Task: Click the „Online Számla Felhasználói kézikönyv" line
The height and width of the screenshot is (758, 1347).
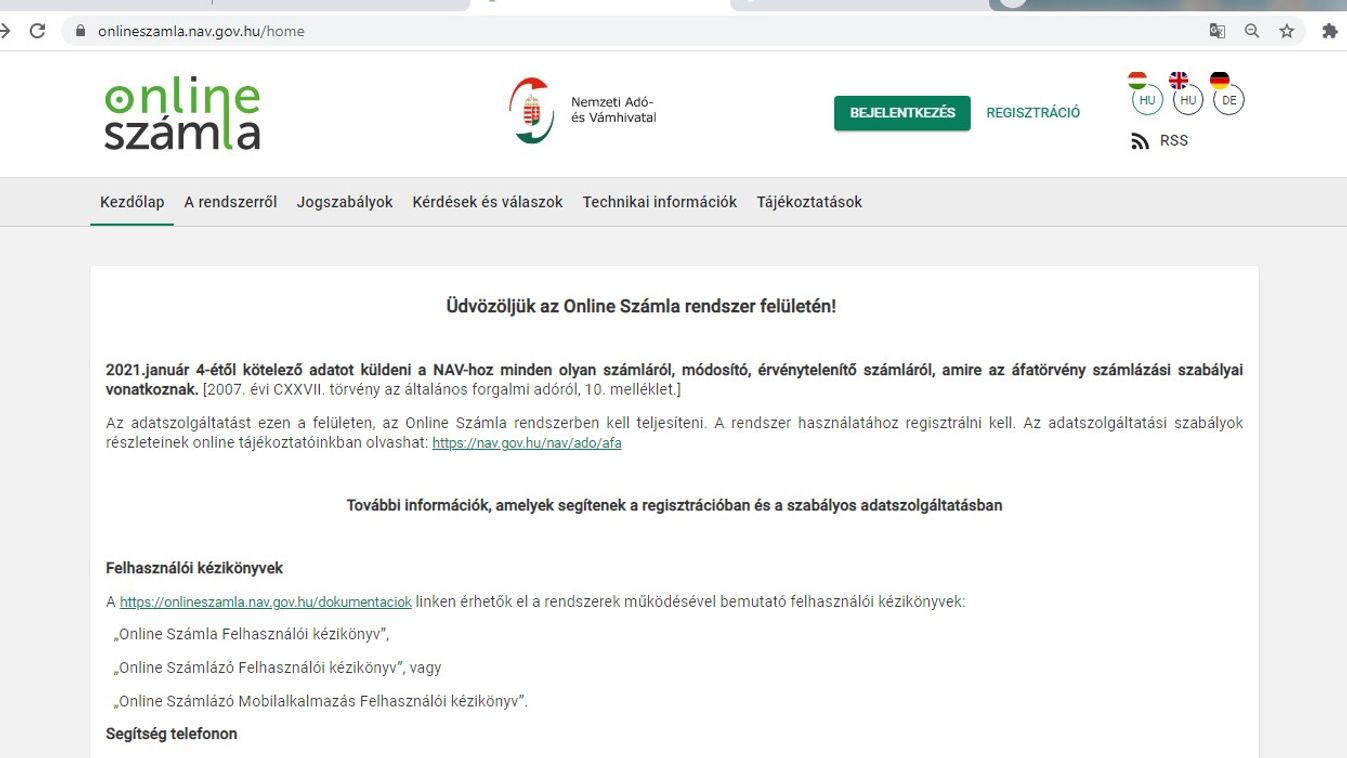Action: point(251,635)
